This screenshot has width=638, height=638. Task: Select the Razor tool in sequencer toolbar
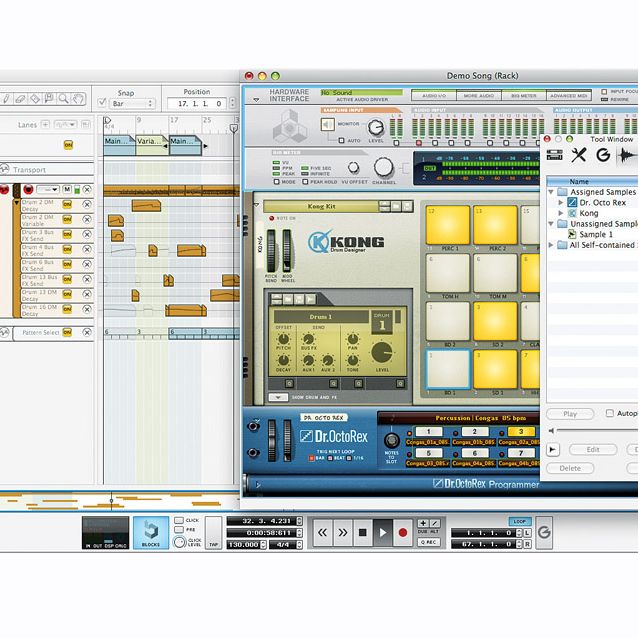point(35,98)
